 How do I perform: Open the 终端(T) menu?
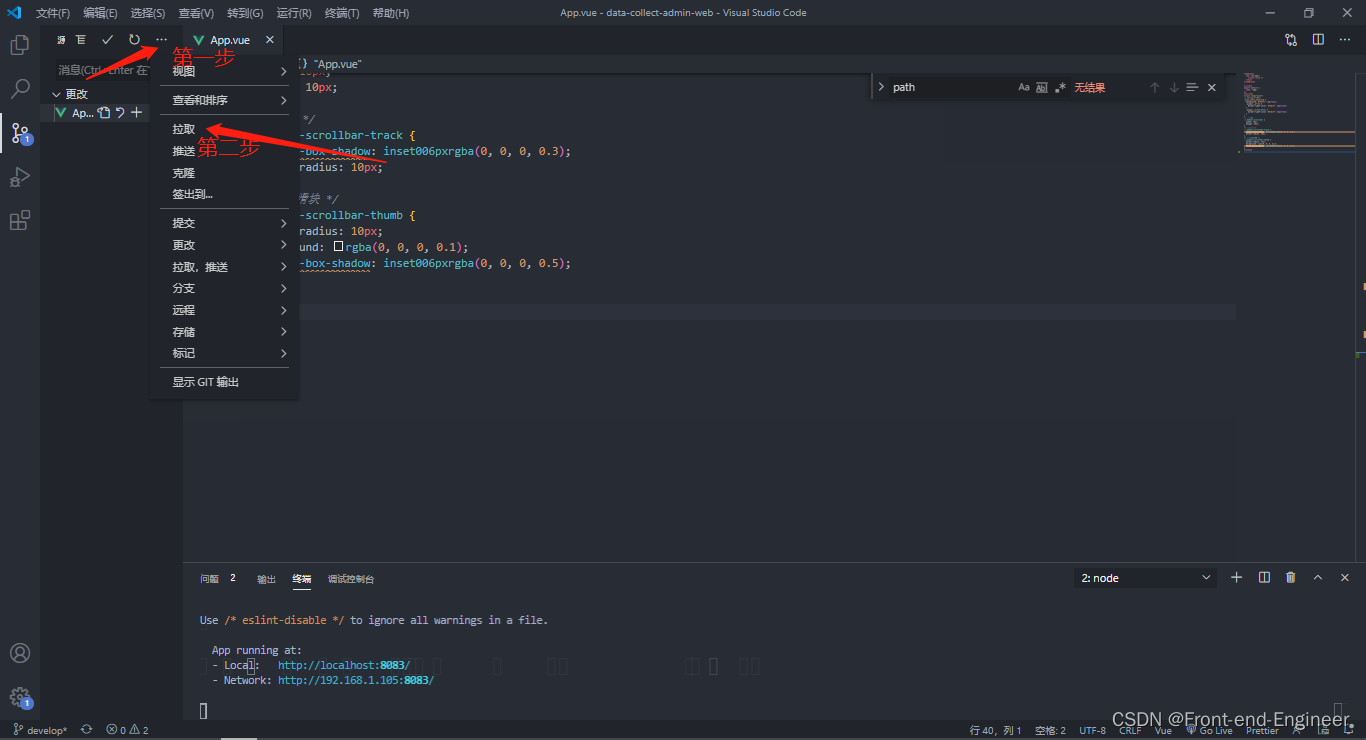[342, 13]
